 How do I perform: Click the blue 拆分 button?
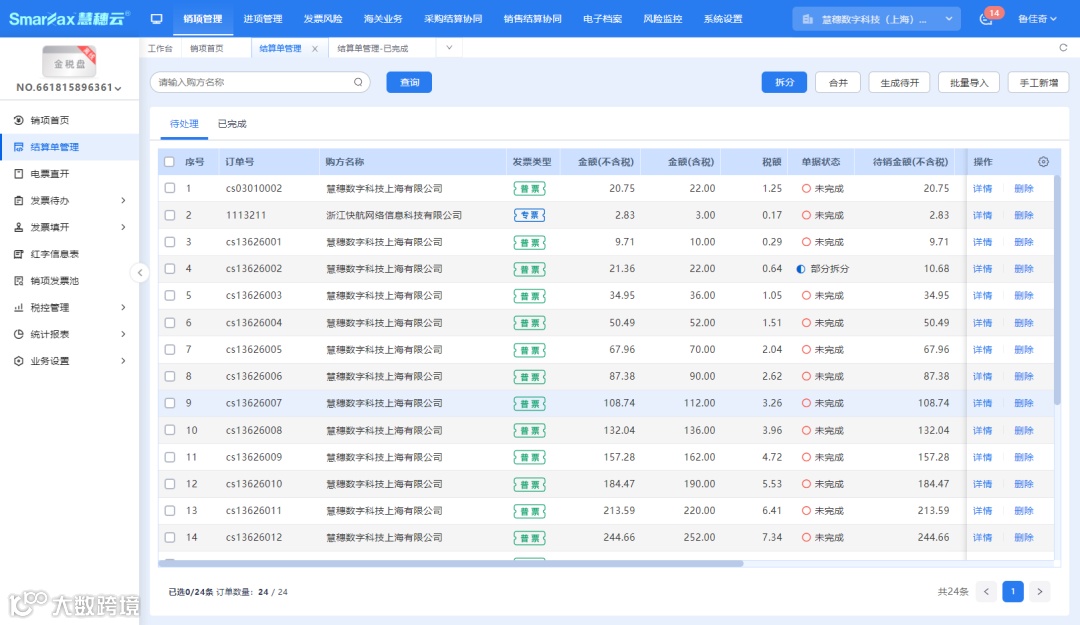(x=784, y=82)
